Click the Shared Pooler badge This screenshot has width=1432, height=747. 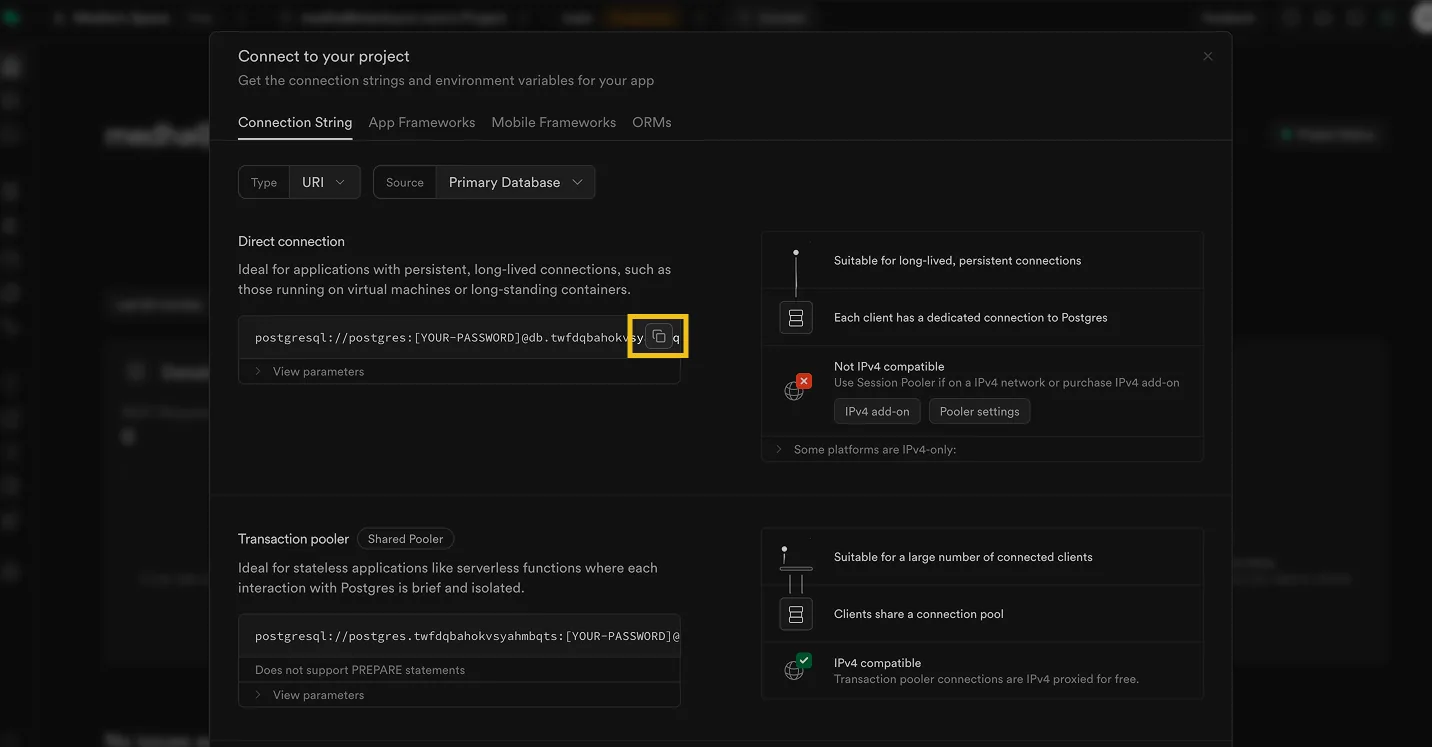[x=406, y=539]
